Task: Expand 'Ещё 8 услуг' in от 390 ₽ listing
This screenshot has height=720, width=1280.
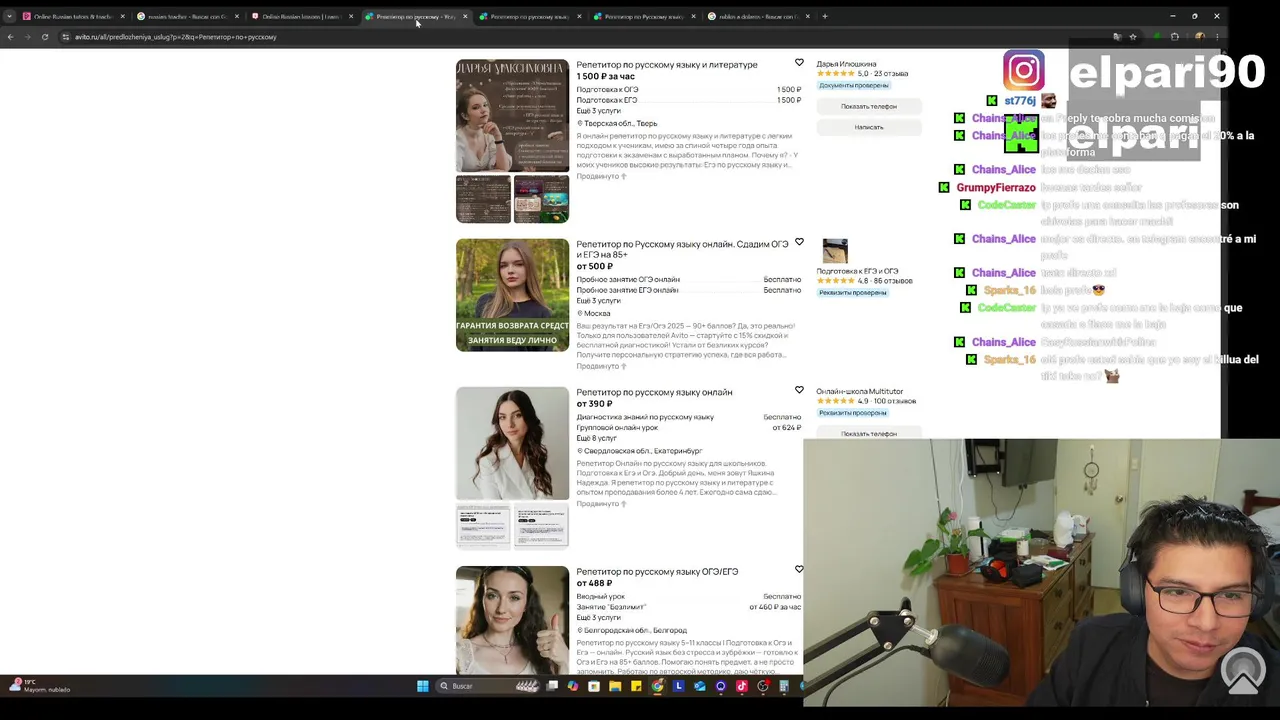Action: pyautogui.click(x=596, y=438)
